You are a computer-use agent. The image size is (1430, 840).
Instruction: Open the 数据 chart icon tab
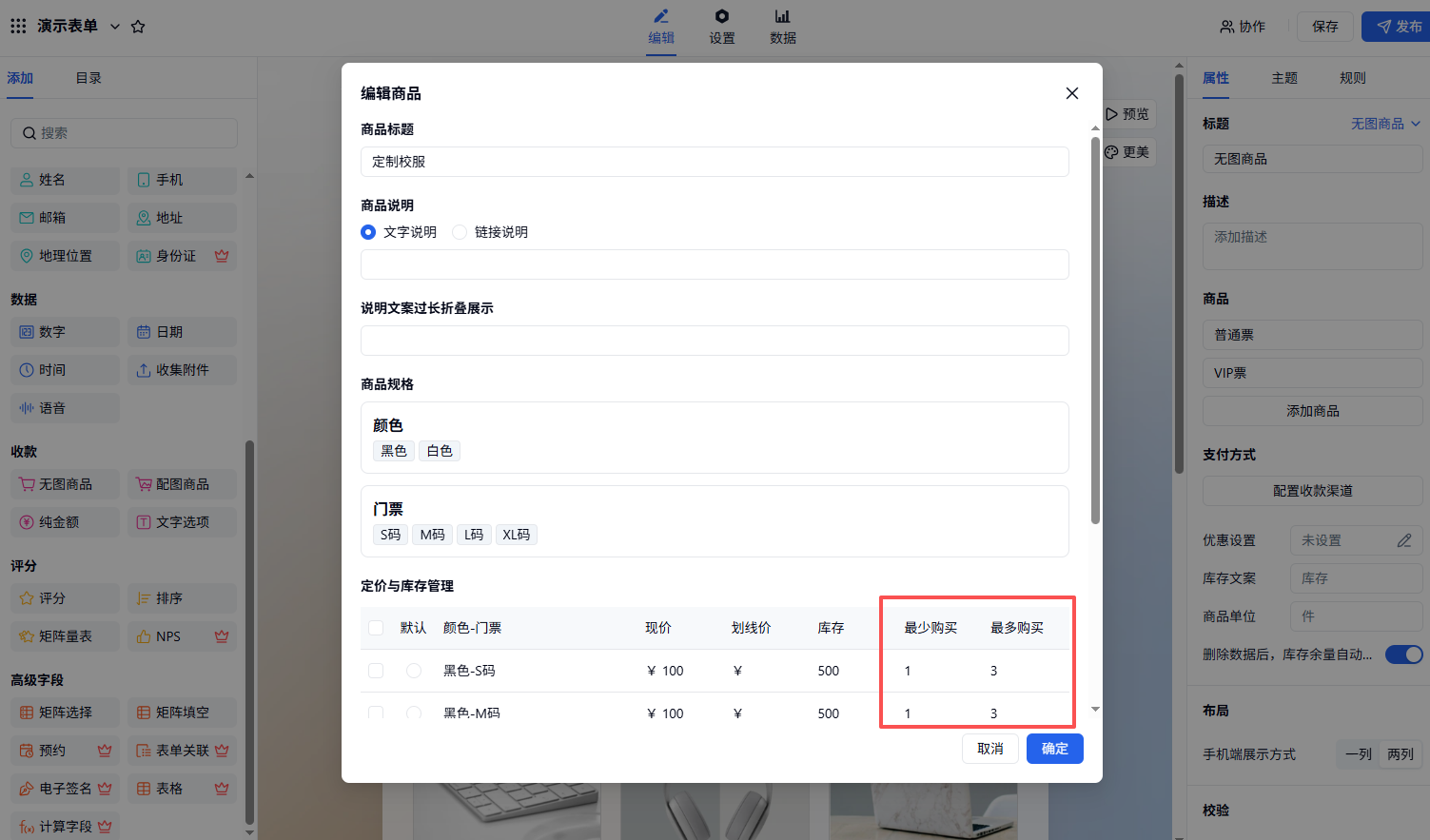coord(782,17)
